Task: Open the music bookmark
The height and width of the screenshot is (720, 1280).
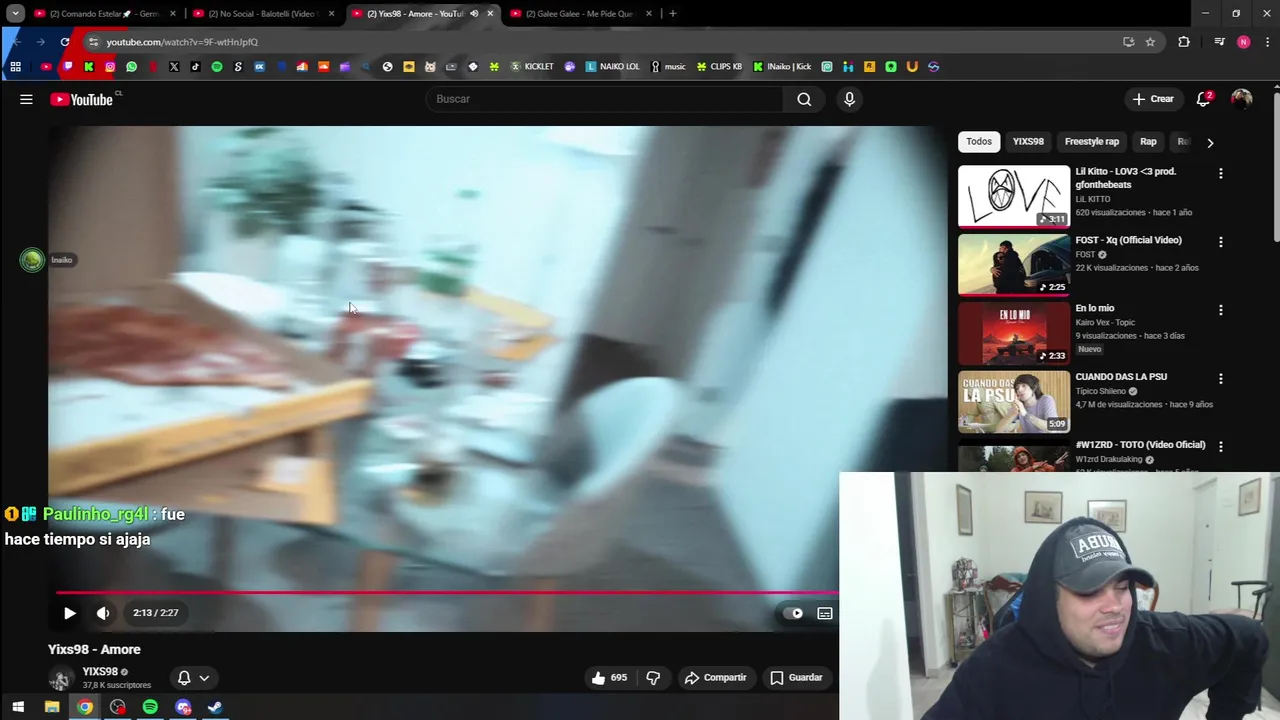Action: tap(668, 67)
